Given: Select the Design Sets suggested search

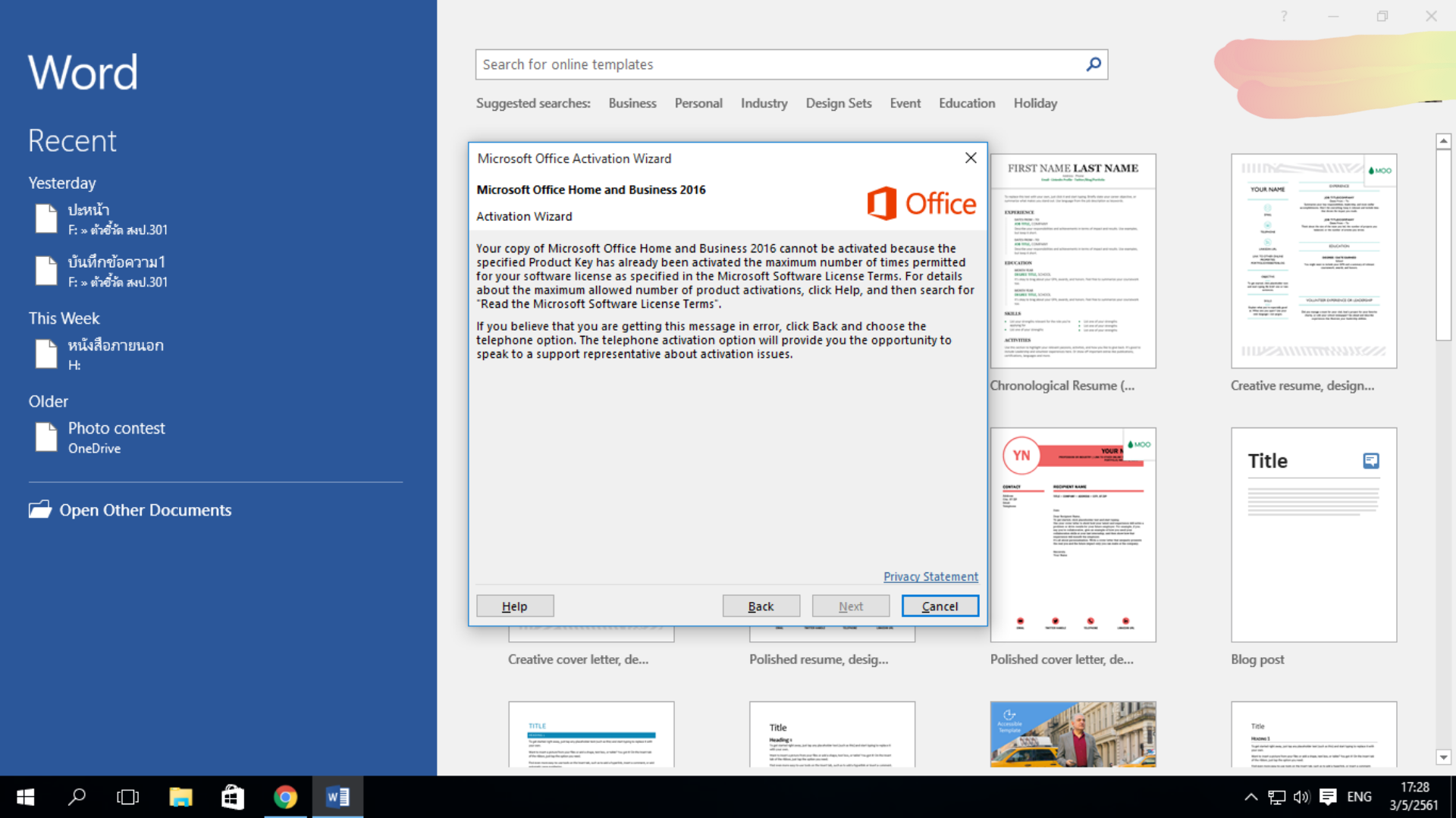Looking at the screenshot, I should [839, 103].
